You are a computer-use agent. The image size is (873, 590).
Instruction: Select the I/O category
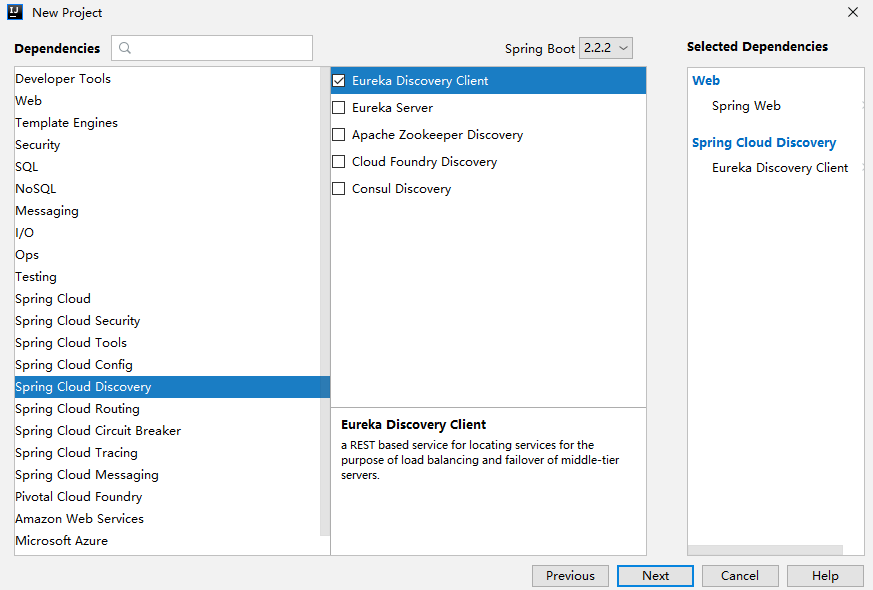168,233
